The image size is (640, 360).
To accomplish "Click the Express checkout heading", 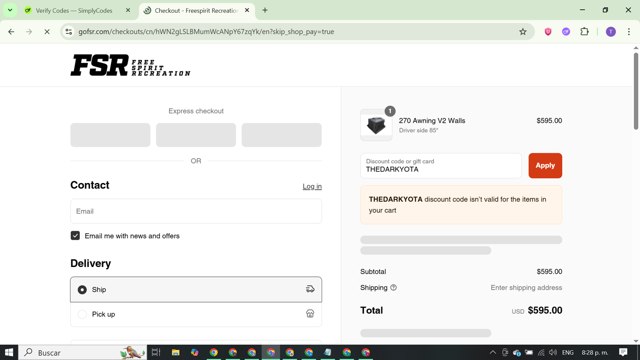I will 196,111.
